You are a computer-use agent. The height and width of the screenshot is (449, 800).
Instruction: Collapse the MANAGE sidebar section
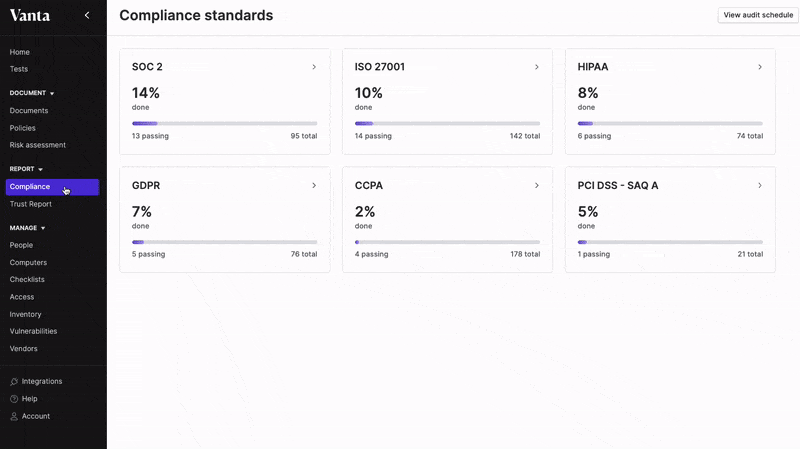[x=43, y=228]
